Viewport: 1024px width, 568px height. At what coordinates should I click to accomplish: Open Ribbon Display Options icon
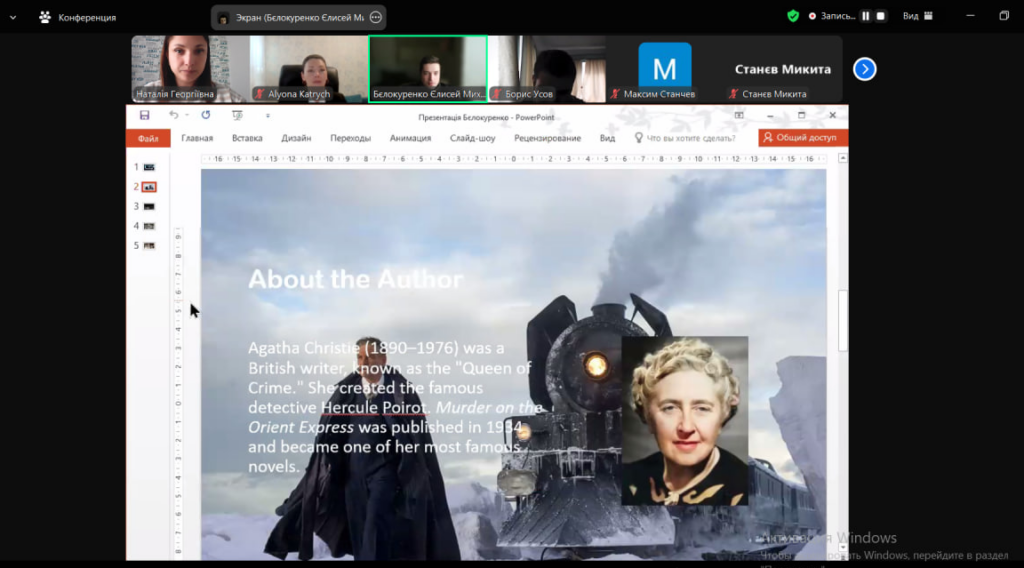[x=739, y=116]
